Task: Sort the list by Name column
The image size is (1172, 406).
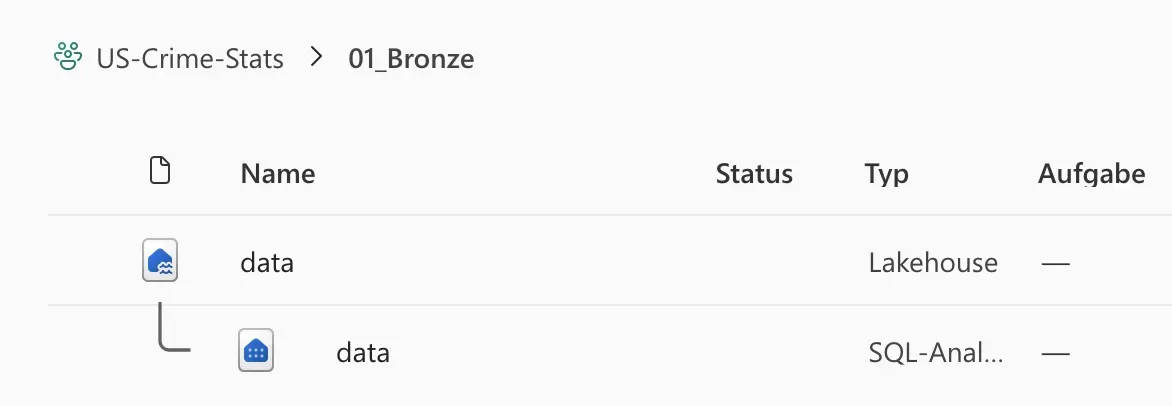Action: pos(278,174)
